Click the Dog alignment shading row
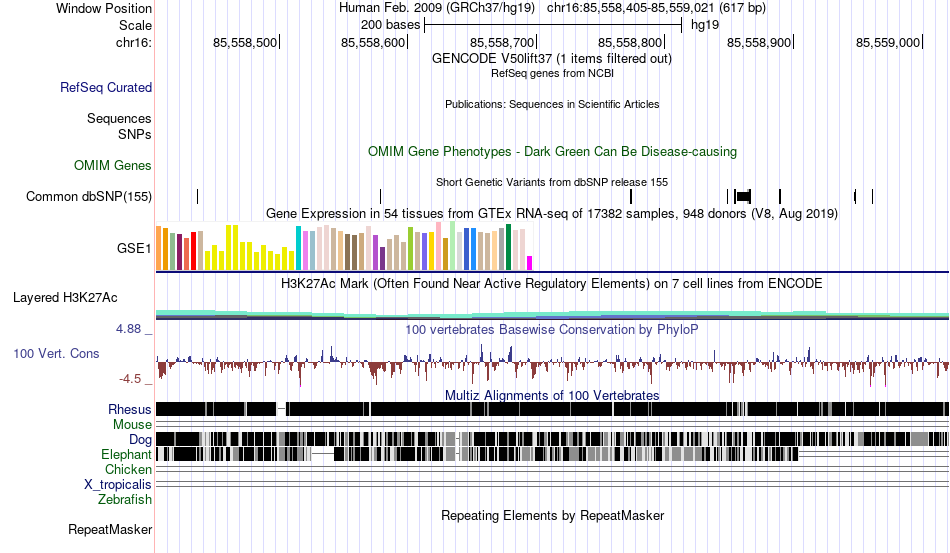Viewport: 950px width, 553px height. click(x=552, y=439)
